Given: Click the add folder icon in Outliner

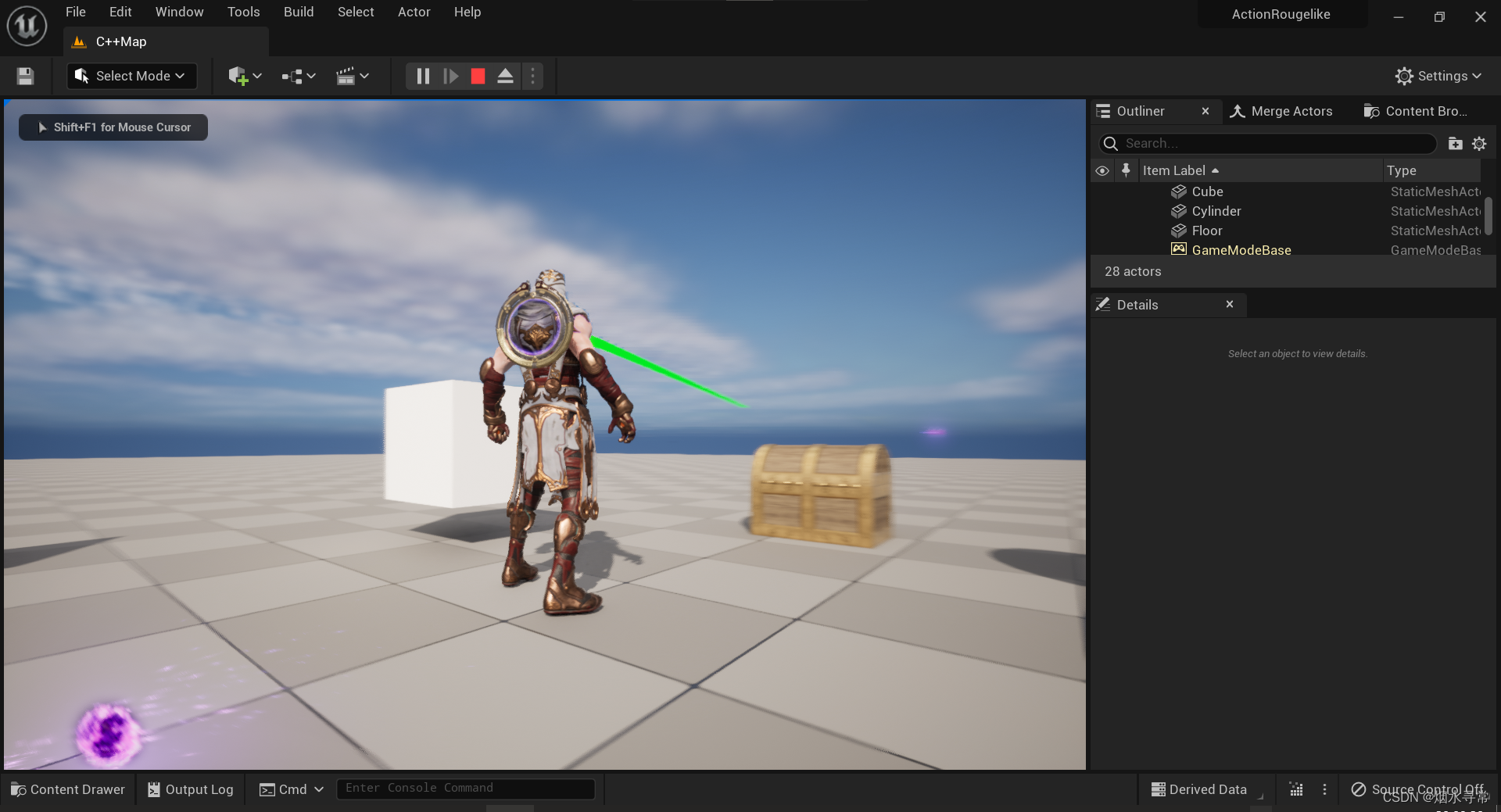Looking at the screenshot, I should pos(1455,144).
